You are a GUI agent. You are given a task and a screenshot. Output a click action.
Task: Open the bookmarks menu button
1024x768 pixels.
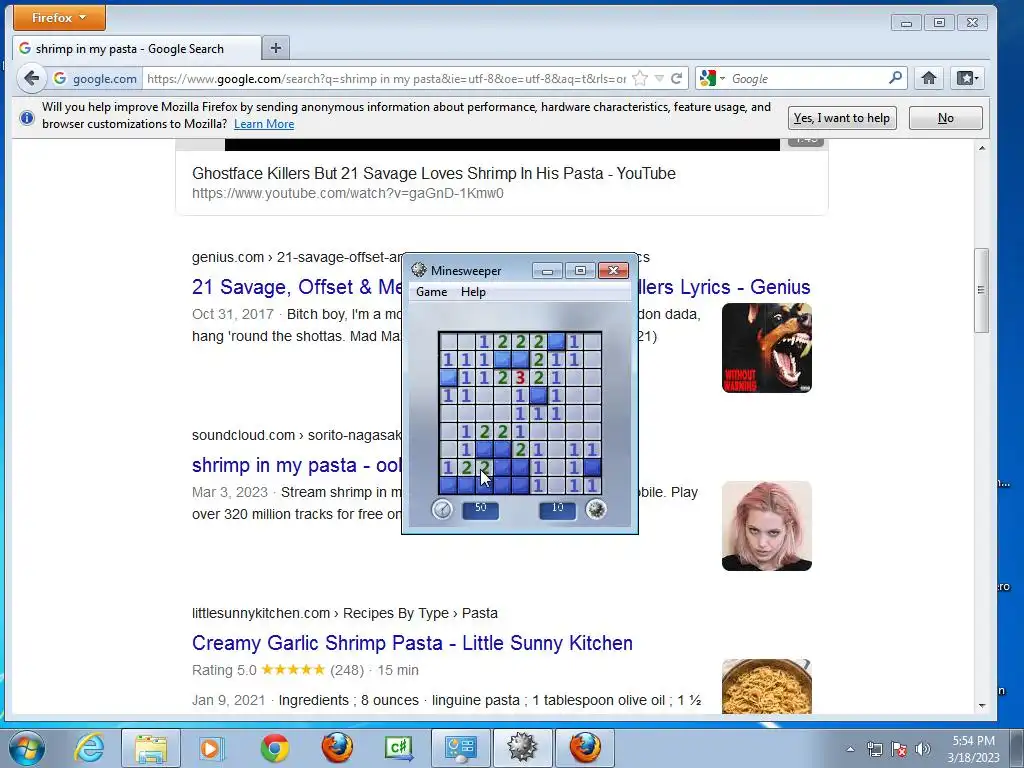(967, 79)
